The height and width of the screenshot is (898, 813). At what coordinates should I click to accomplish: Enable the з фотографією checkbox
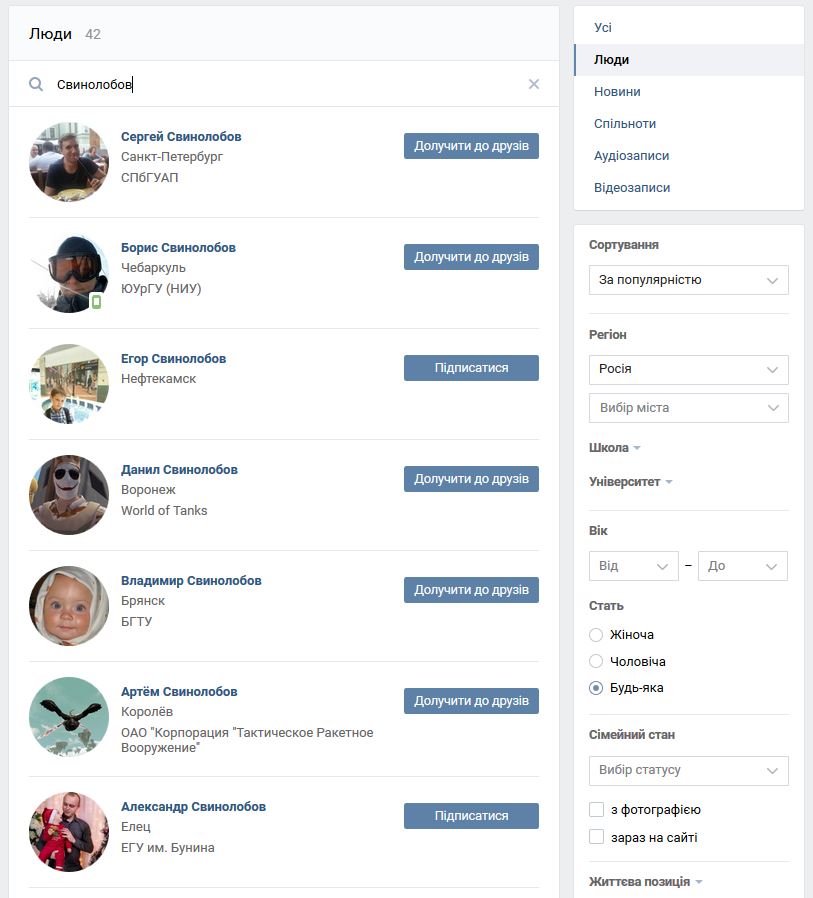click(597, 809)
